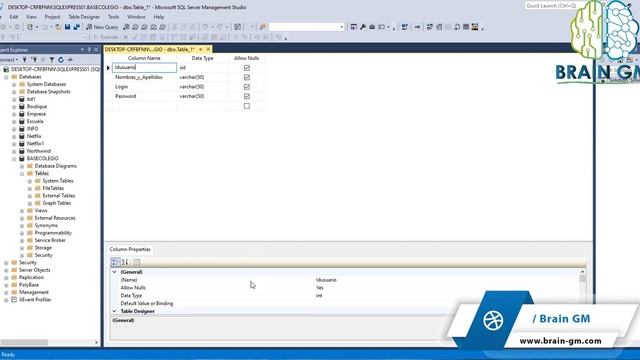Screen dimensions: 640x360
Task: Click the Relationships icon in Table Designer toolbar
Action: (430, 27)
